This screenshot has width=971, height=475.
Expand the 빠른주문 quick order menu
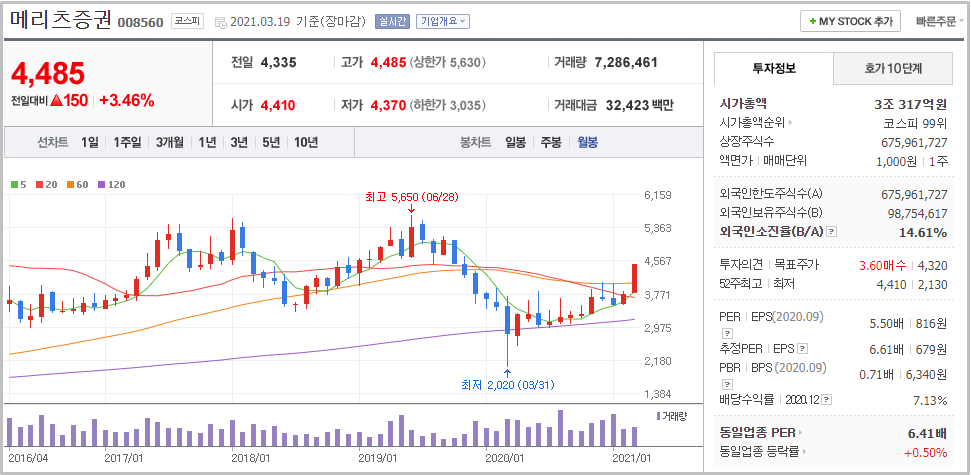tap(939, 22)
